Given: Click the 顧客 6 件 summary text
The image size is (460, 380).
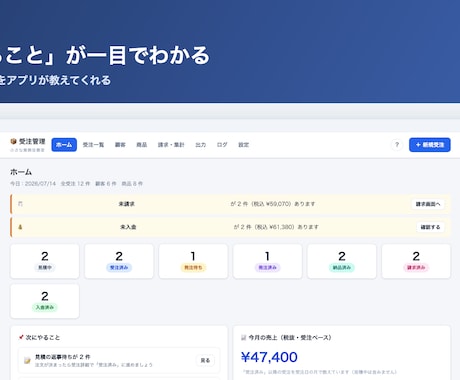Looking at the screenshot, I should coord(106,184).
